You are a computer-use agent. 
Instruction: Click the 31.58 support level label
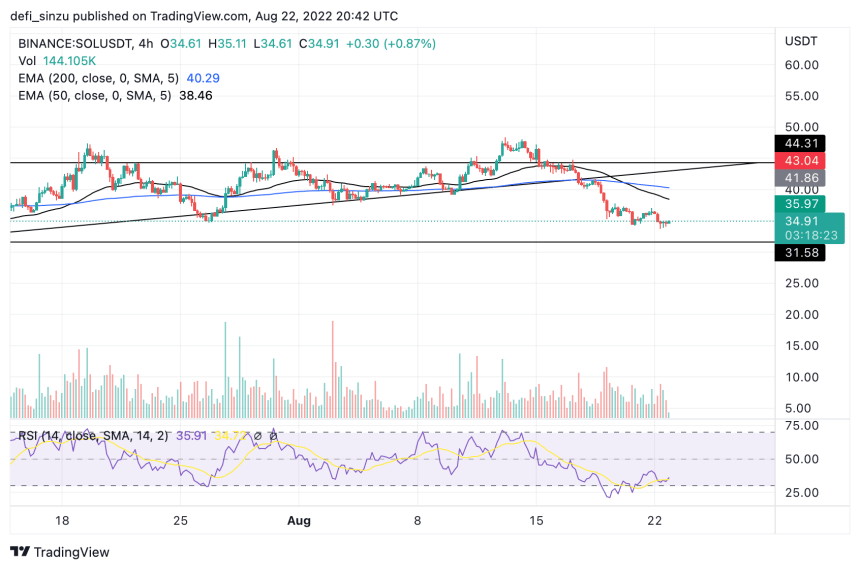tap(800, 252)
